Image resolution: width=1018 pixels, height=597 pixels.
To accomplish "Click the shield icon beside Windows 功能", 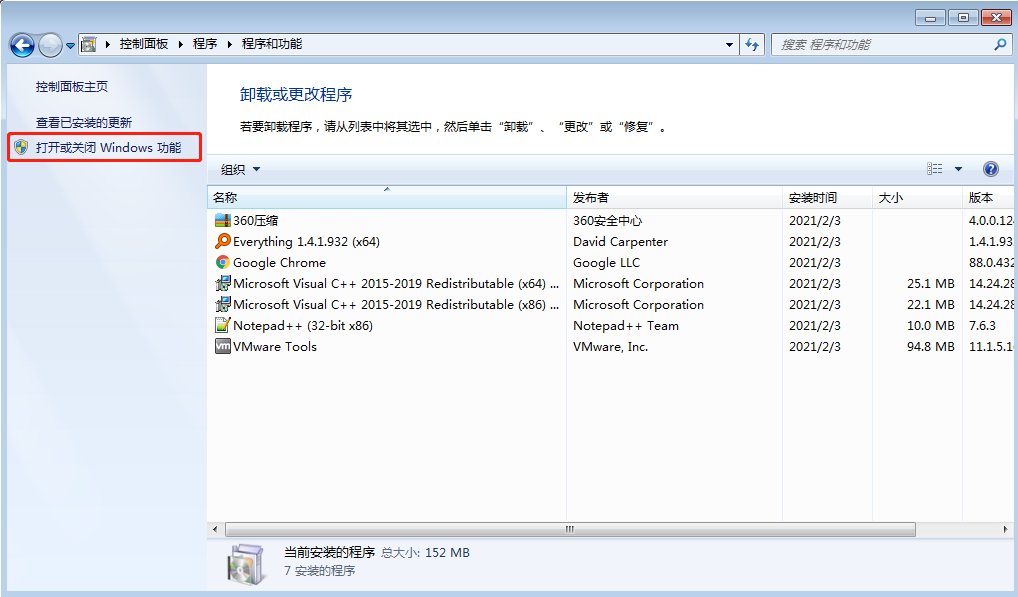I will 21,147.
